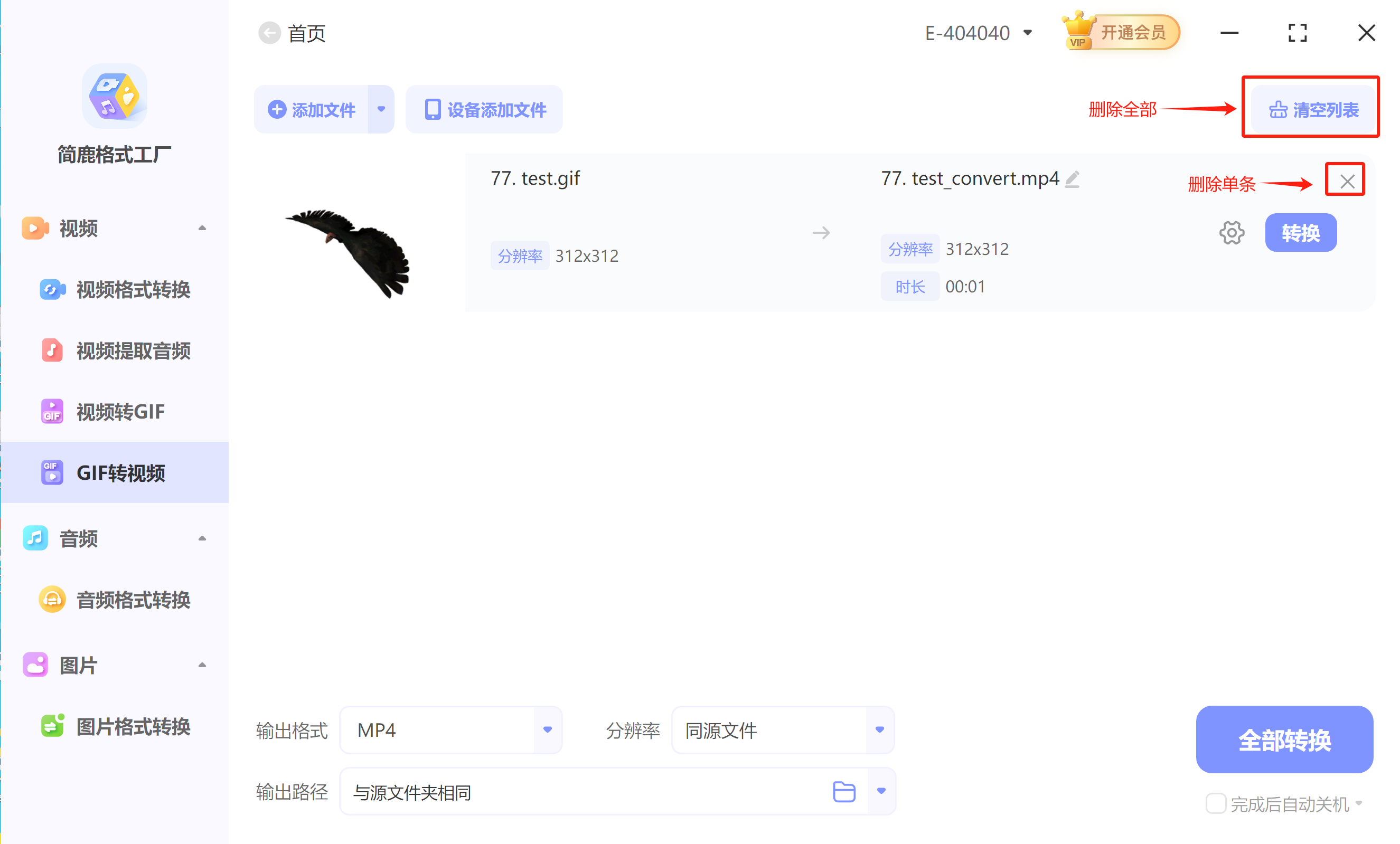
Task: Open the MP4 output format dropdown
Action: [547, 730]
